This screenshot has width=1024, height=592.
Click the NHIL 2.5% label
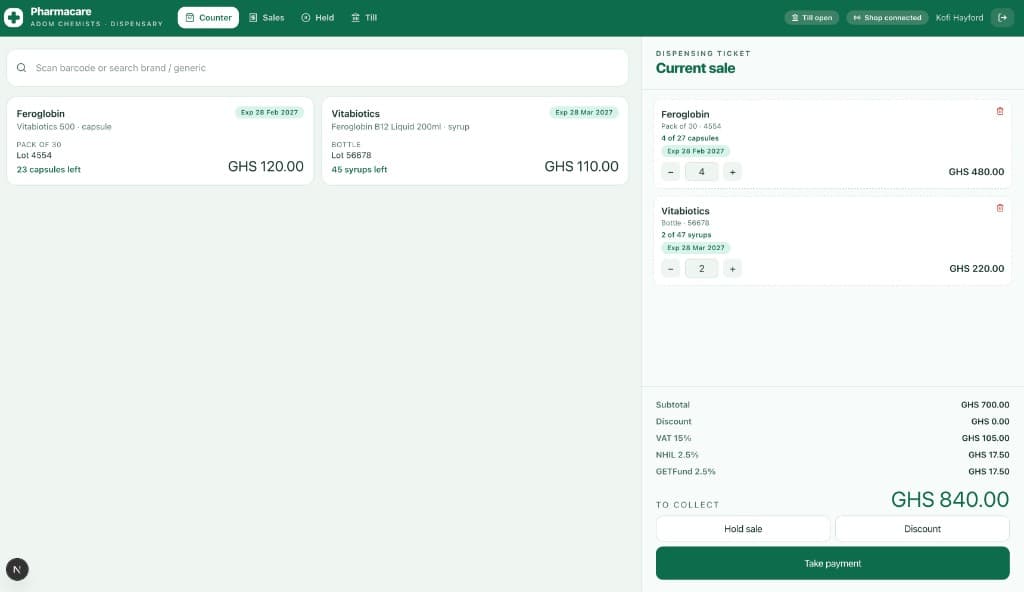pos(677,455)
